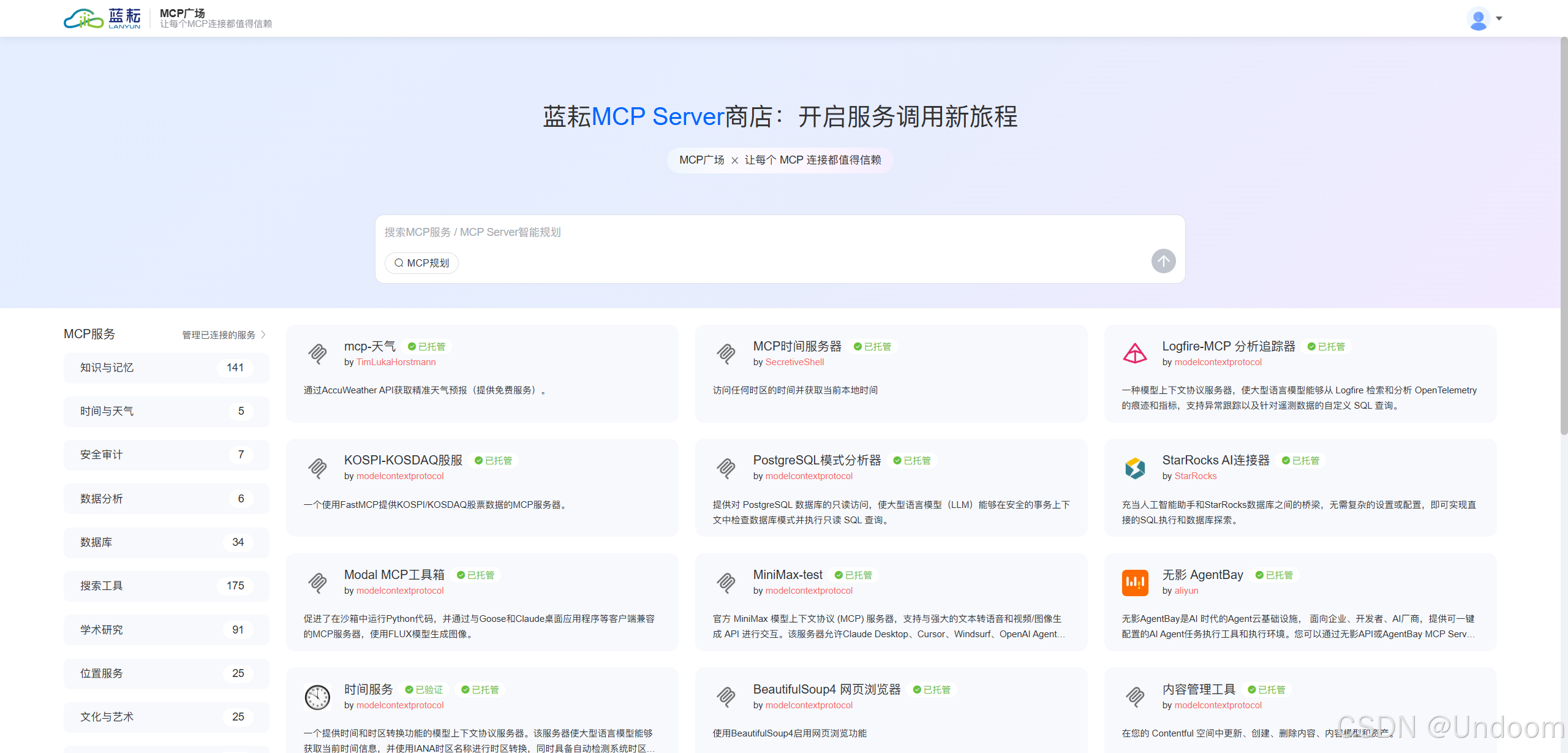Click the MiniMax-test card icon
Screen dimensions: 1568x753
click(x=726, y=583)
